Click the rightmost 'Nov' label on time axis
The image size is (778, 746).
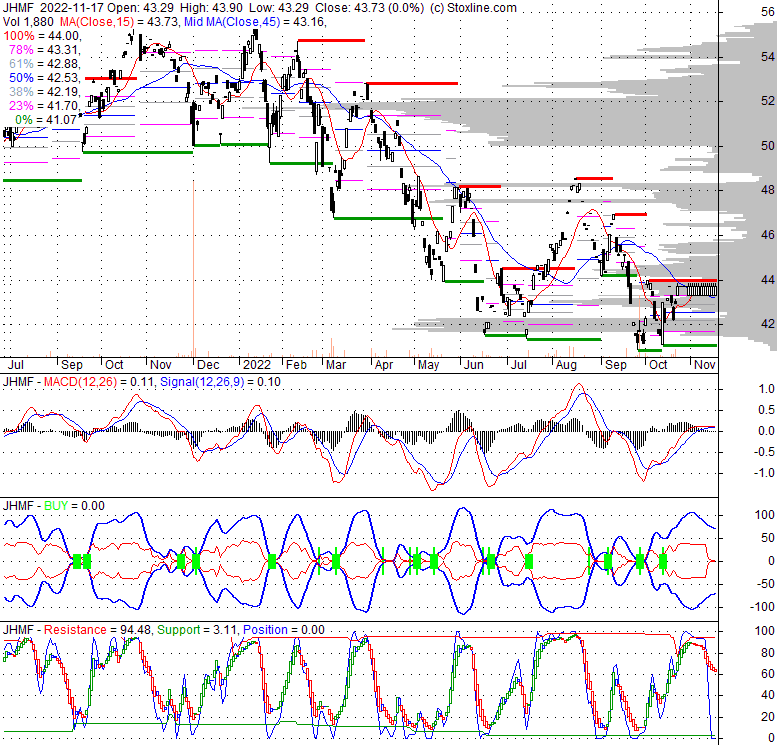coord(705,365)
